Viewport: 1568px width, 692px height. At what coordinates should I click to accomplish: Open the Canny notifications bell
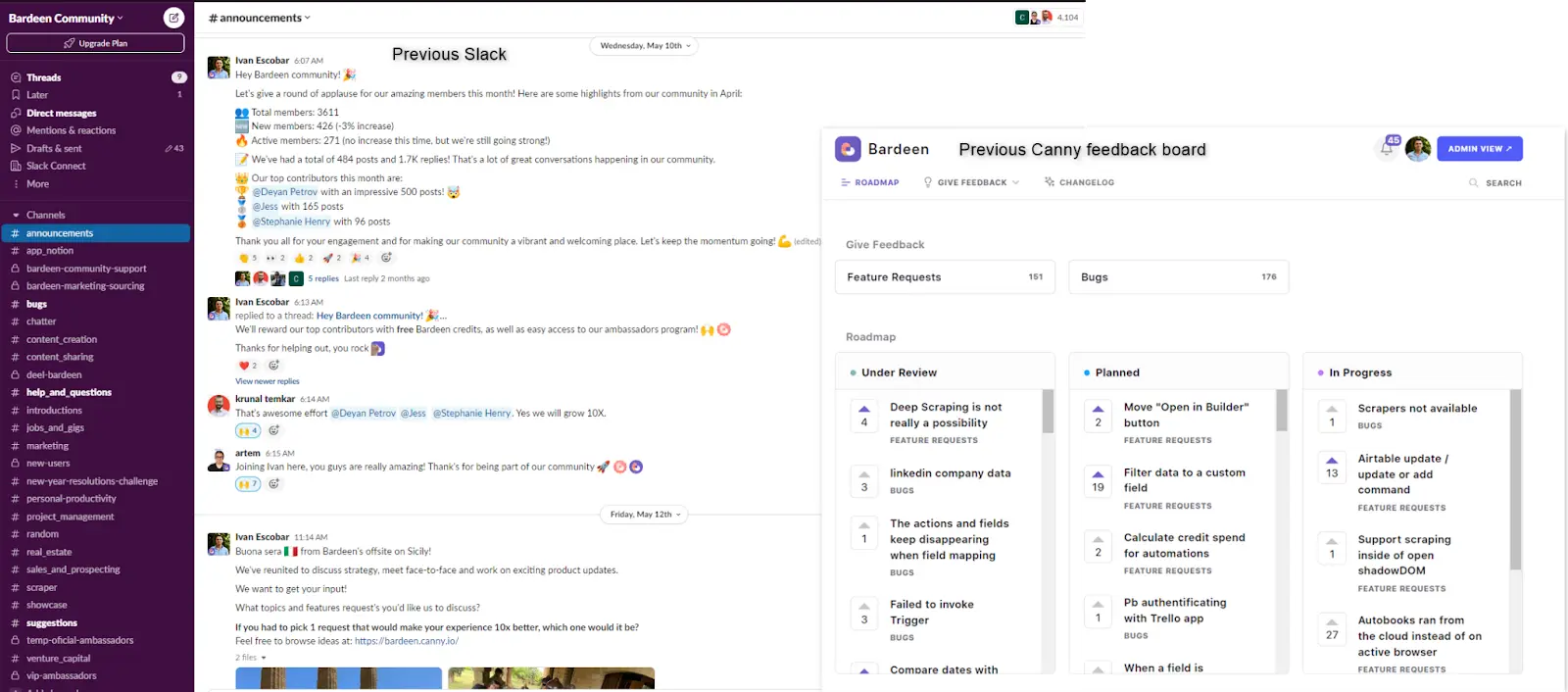click(x=1388, y=149)
